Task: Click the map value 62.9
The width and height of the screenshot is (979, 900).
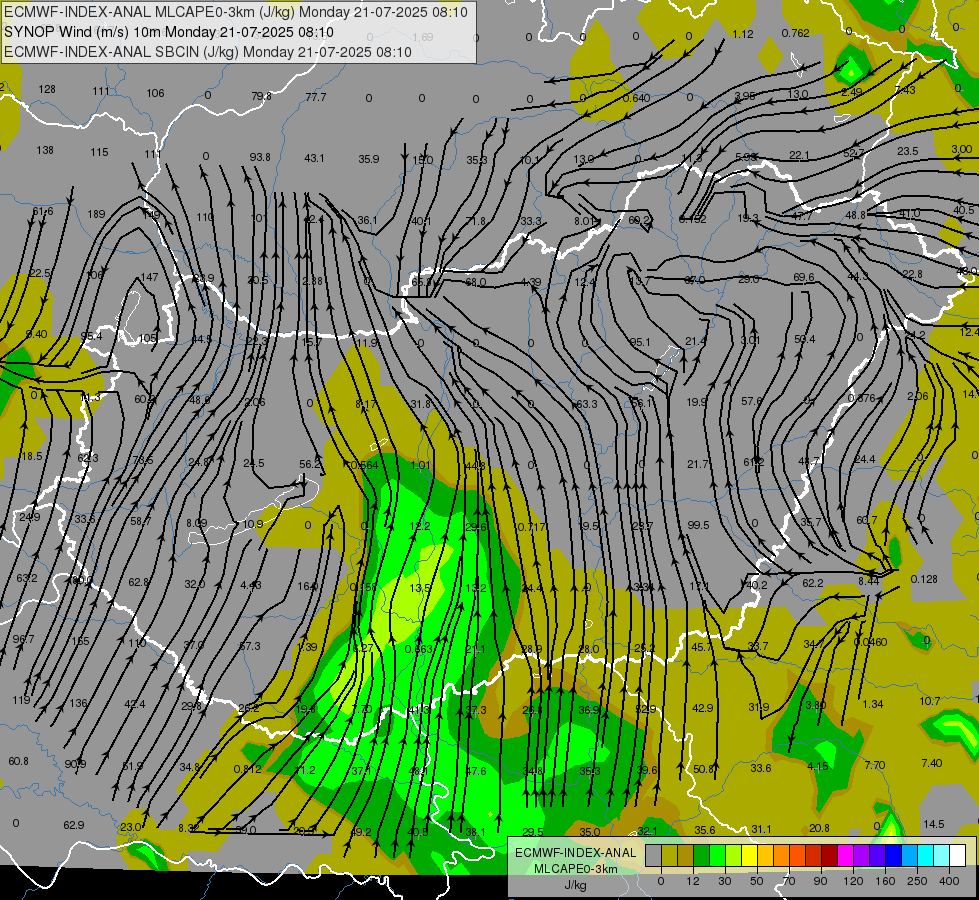Action: [74, 825]
